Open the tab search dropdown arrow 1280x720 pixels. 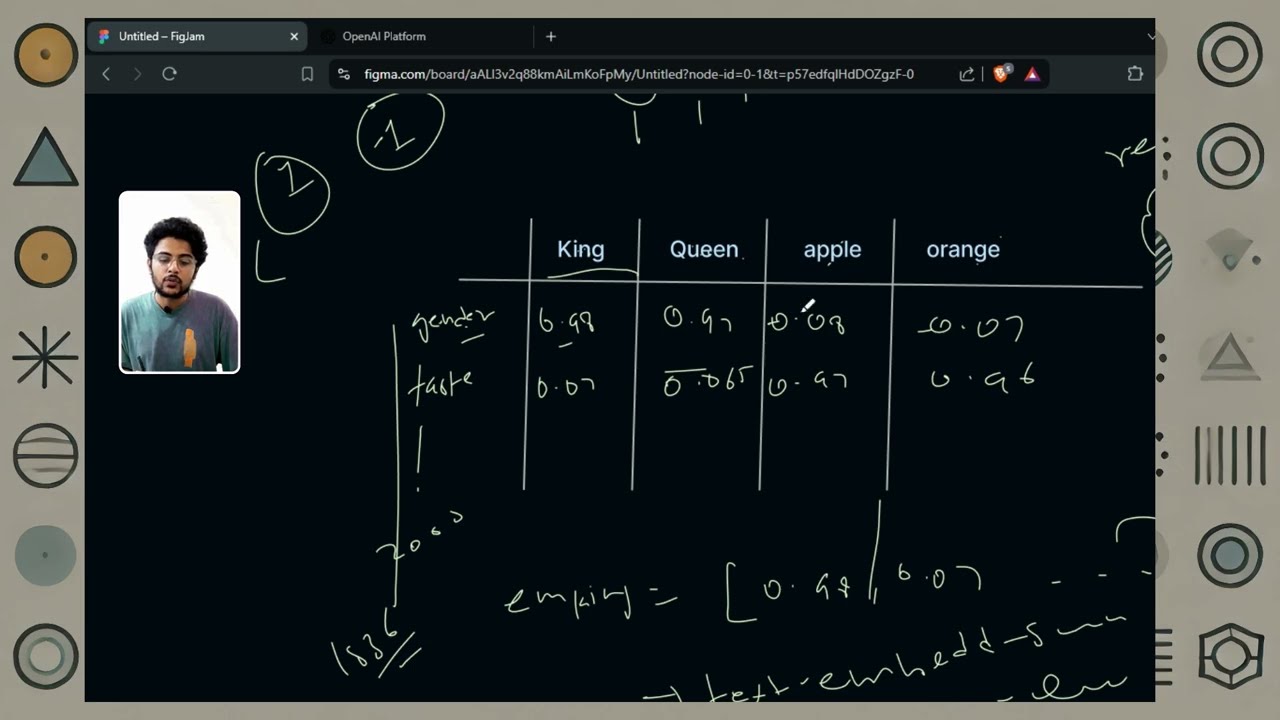coord(1150,36)
